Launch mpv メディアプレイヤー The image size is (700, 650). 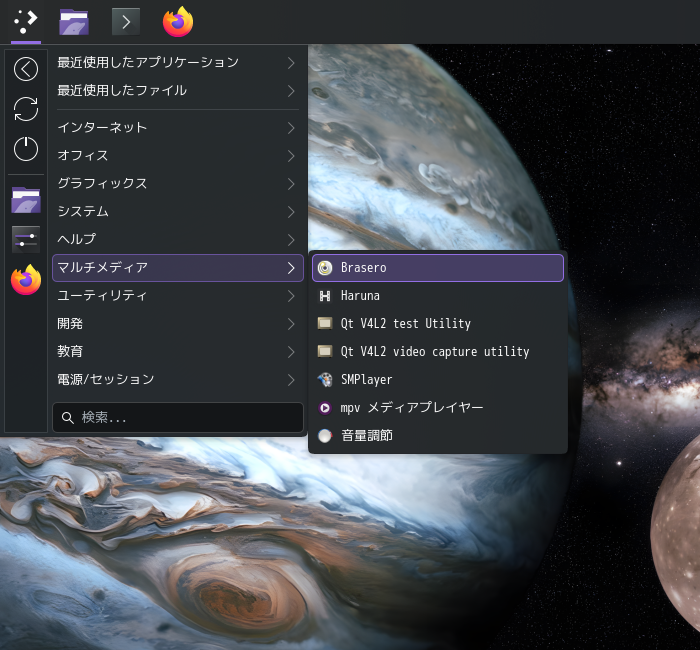click(438, 408)
